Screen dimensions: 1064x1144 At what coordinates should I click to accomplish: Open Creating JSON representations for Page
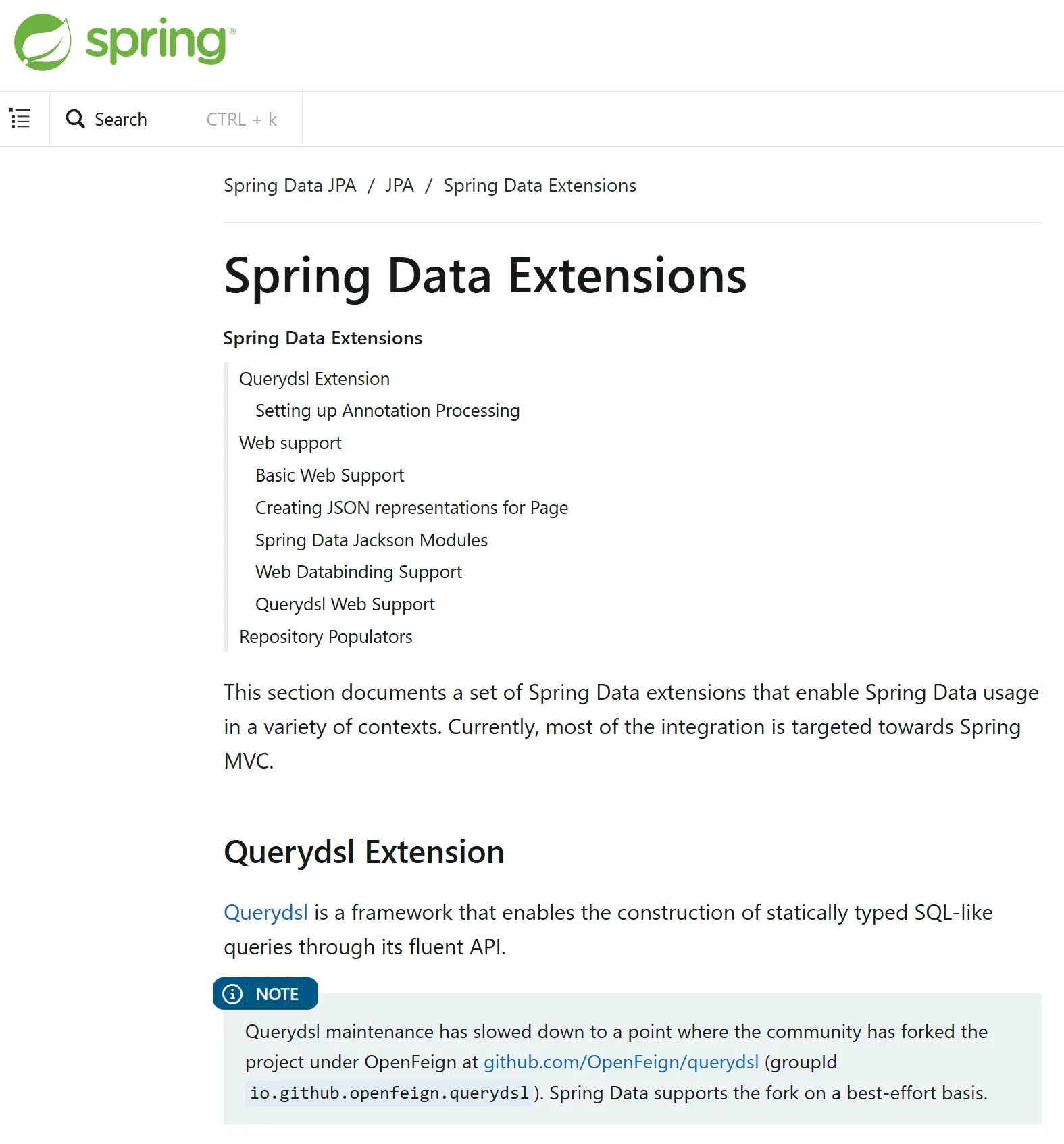click(411, 508)
